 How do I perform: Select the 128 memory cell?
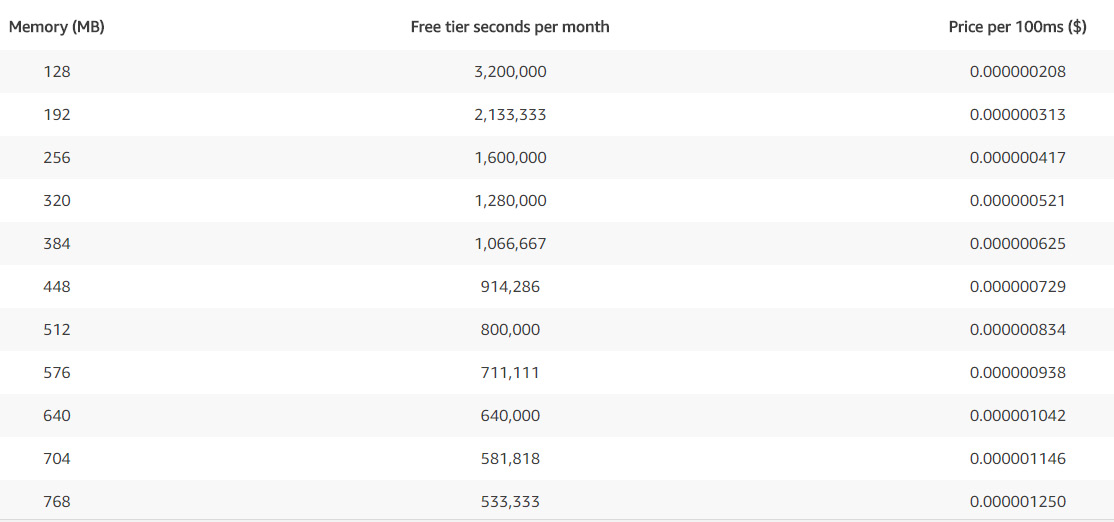pos(58,72)
